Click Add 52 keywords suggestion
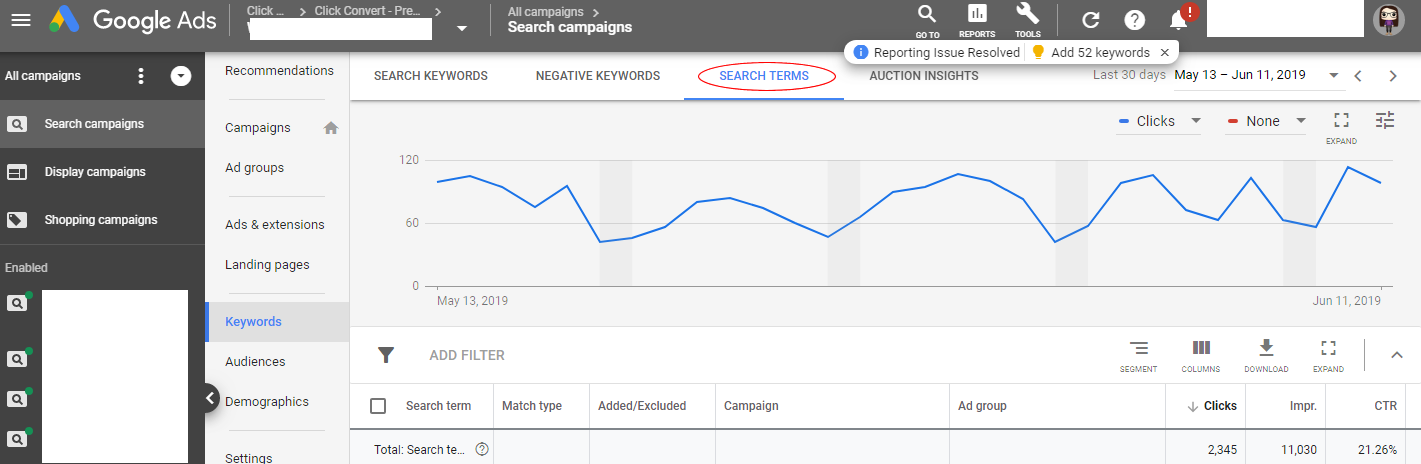1421x464 pixels. [x=1091, y=52]
